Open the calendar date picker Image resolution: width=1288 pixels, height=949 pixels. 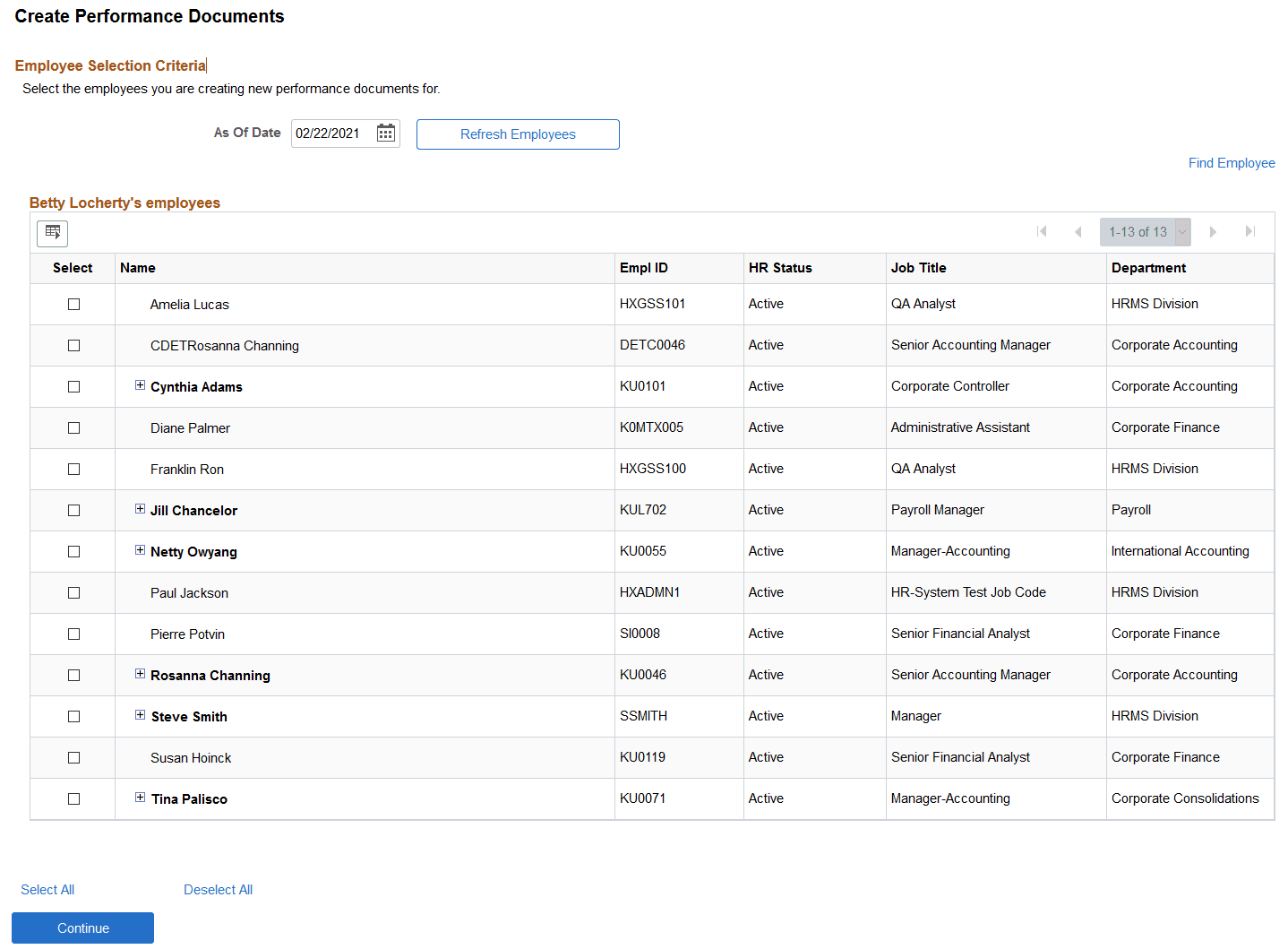(385, 133)
